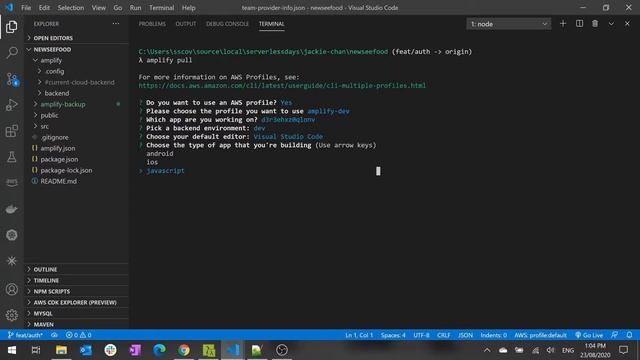Screen dimensions: 640x360
Task: Split the terminal panel
Action: coord(579,24)
